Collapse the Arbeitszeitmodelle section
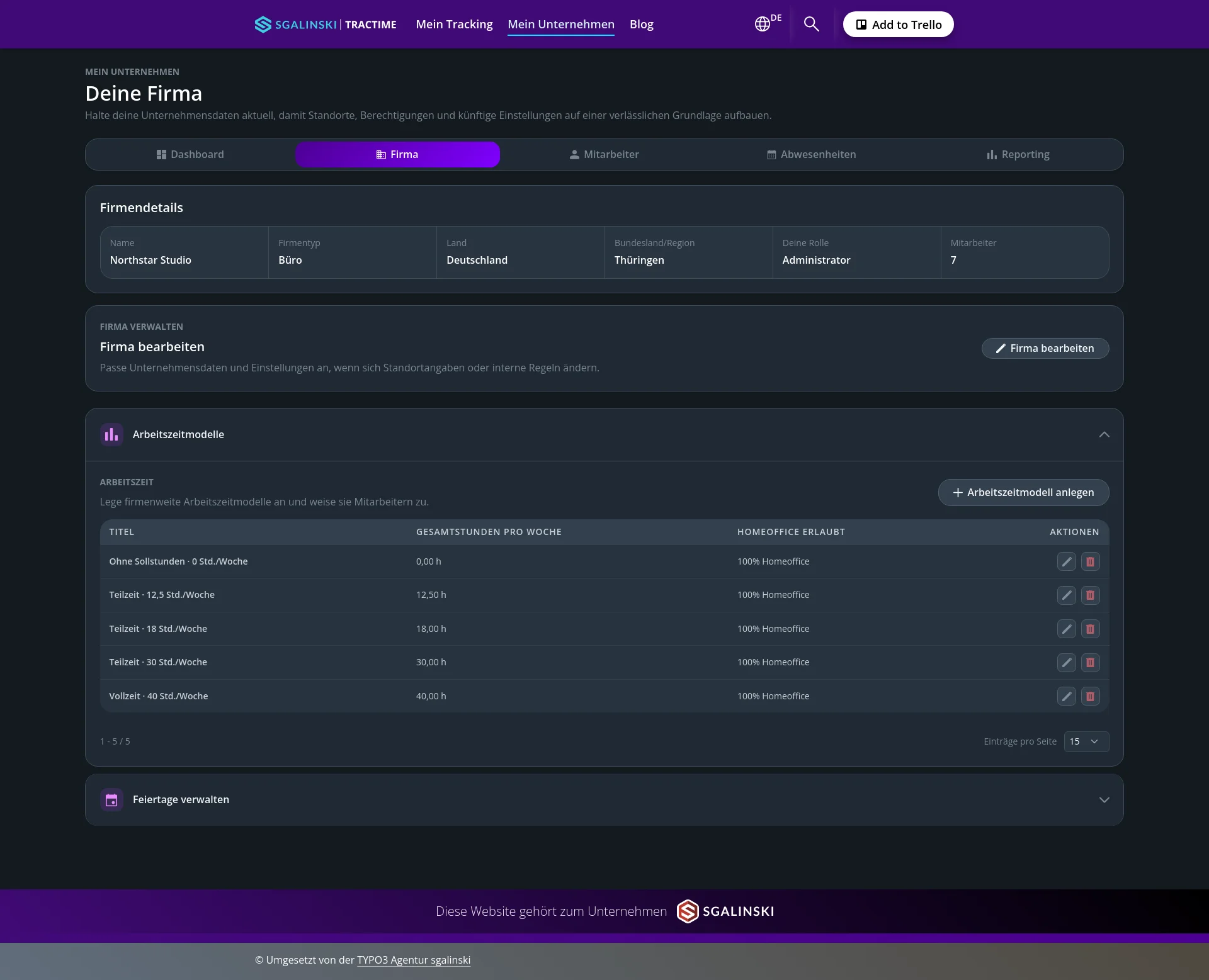Screen dimensions: 1209x980 tap(1104, 434)
